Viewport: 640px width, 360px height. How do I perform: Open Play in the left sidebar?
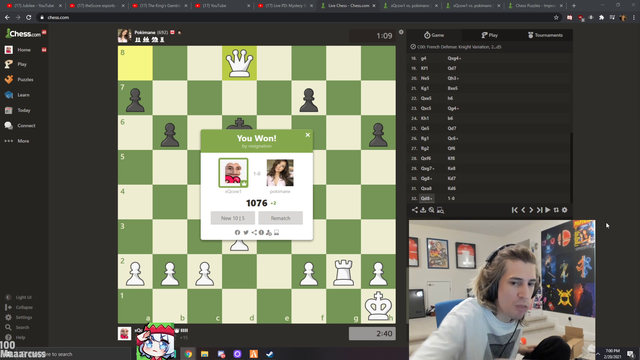[22, 64]
